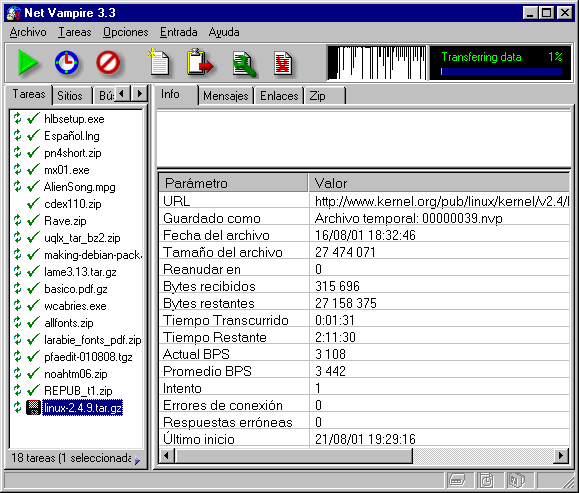Click resume arrows icon beside AlienSong.mpg
This screenshot has width=579, height=493.
(17, 186)
